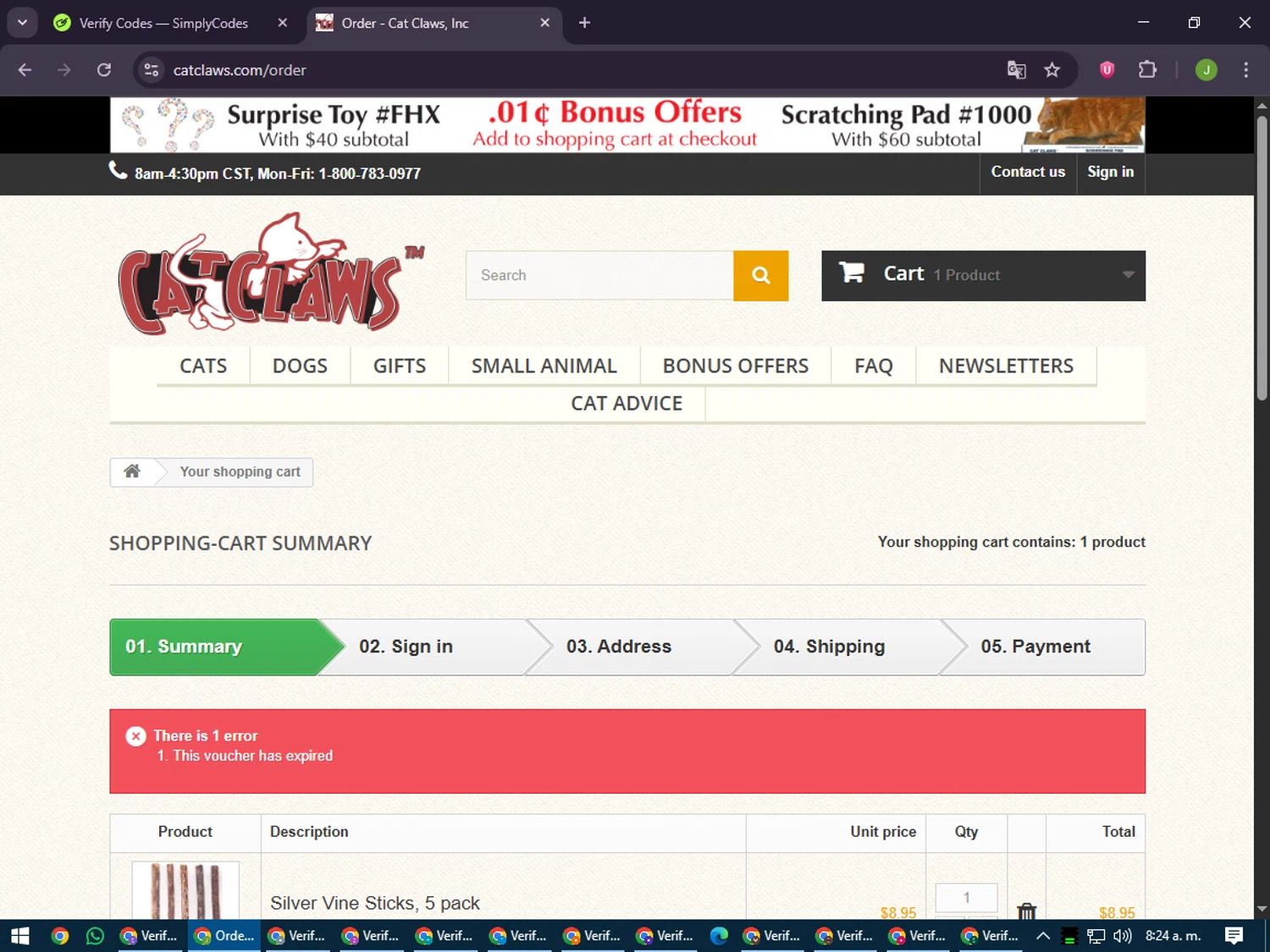View site information icon in address bar
Screen dimensions: 1270x952
click(x=152, y=70)
